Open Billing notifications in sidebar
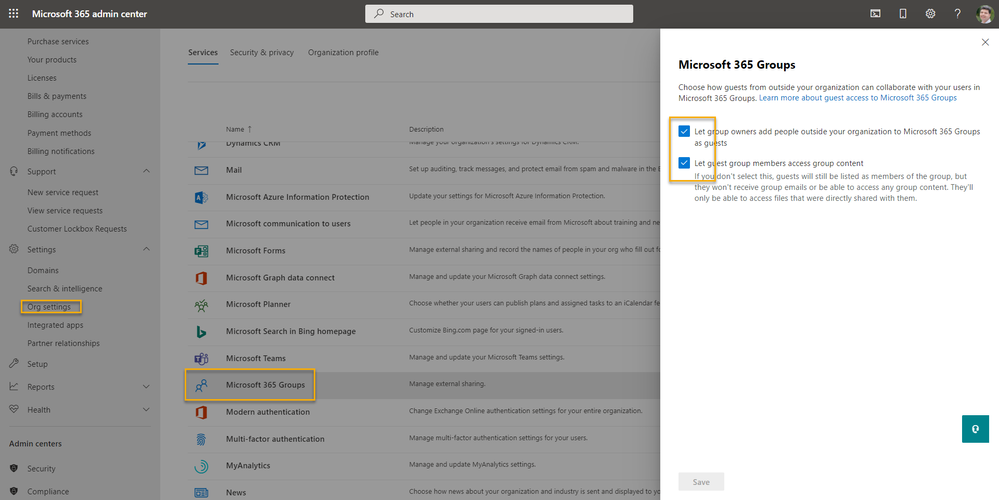This screenshot has width=999, height=500. pyautogui.click(x=61, y=152)
